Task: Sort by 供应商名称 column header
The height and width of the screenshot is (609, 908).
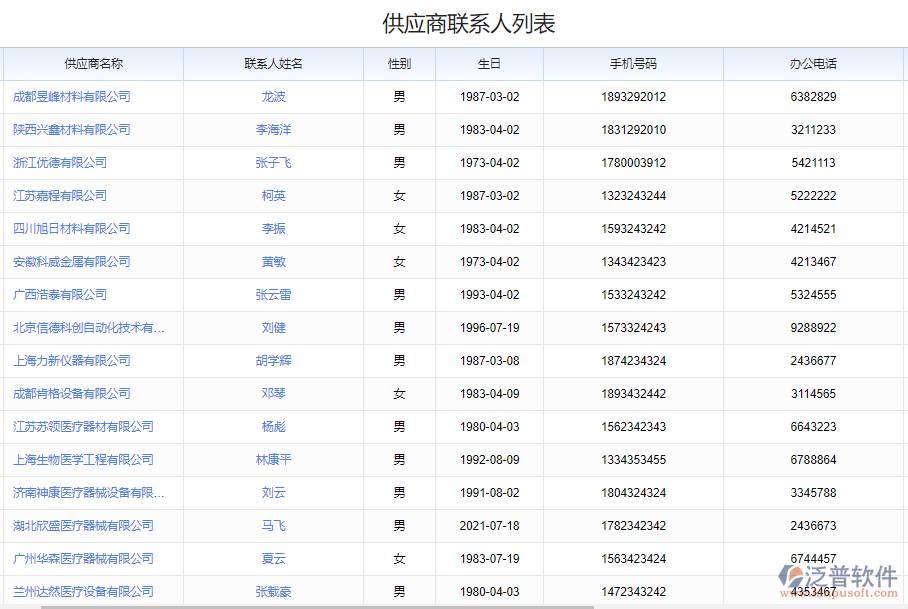Action: (92, 63)
